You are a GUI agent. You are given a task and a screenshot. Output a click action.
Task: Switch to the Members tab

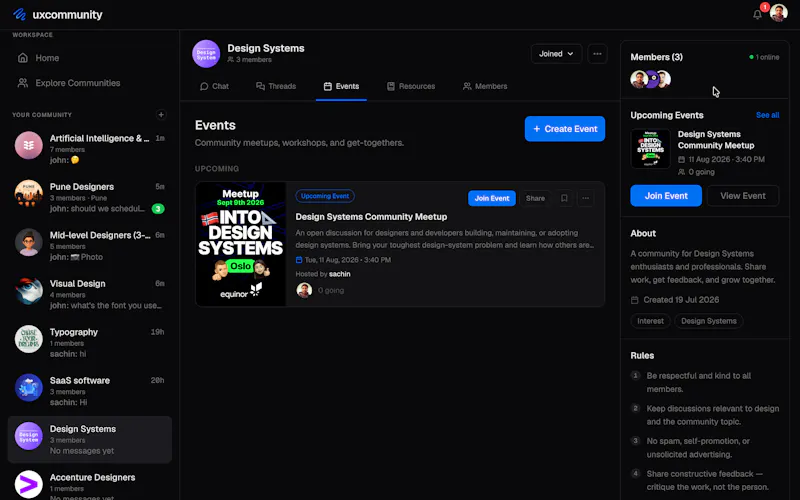[485, 86]
